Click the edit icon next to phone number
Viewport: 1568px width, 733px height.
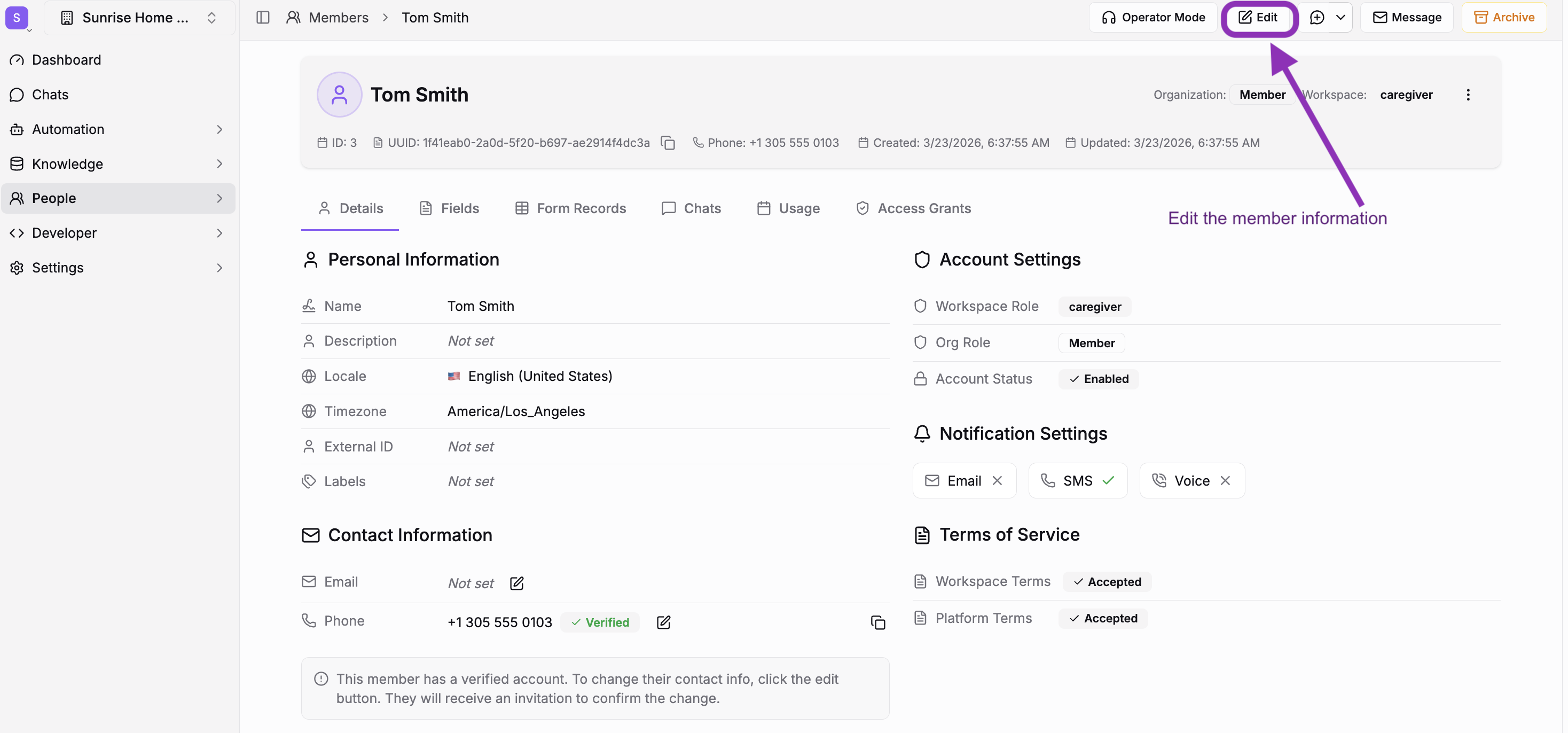[x=663, y=622]
